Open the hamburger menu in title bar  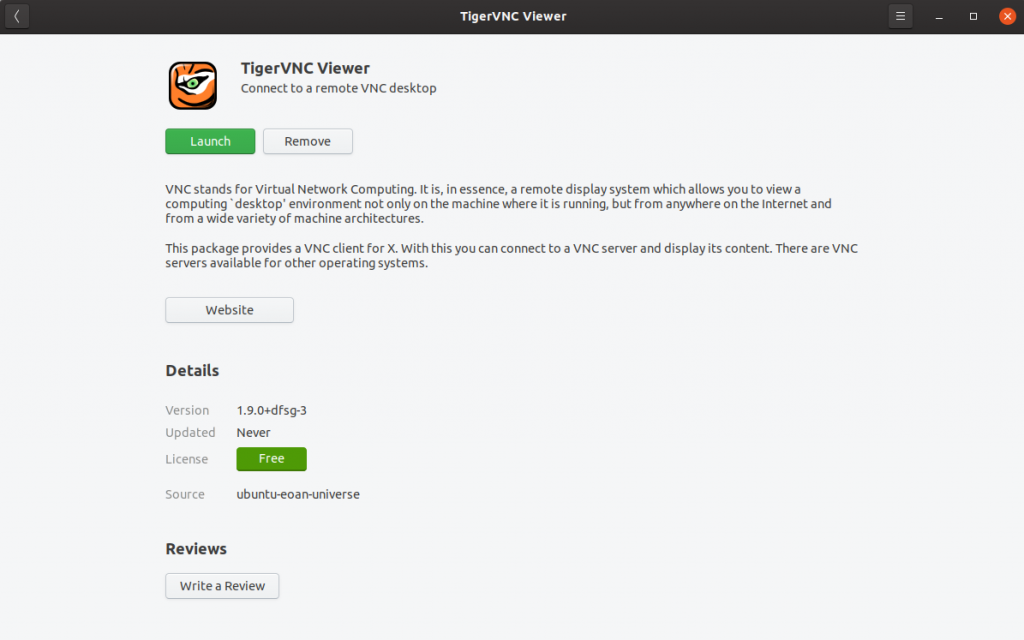point(900,16)
